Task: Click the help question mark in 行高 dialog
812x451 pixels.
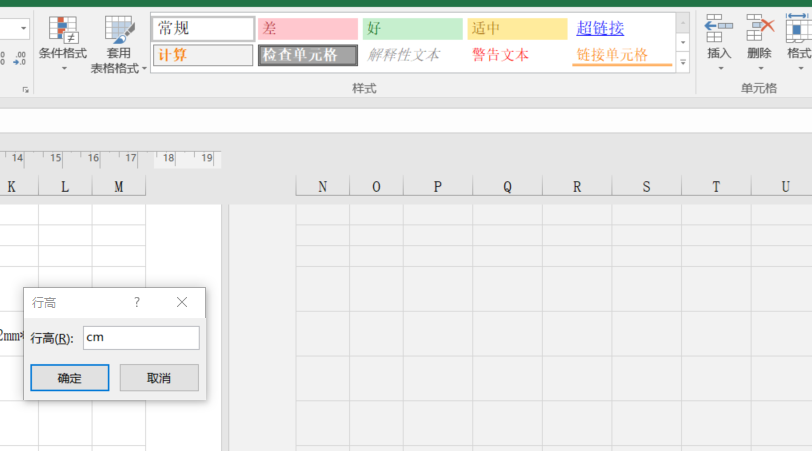Action: click(x=137, y=302)
